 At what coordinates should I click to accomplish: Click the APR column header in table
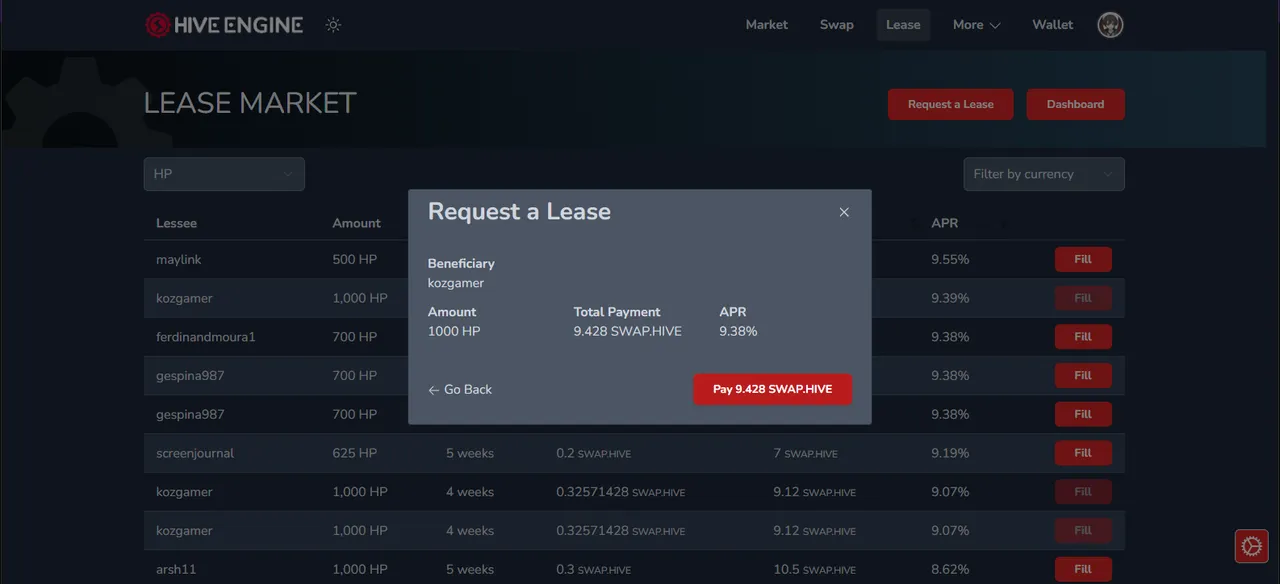[945, 223]
